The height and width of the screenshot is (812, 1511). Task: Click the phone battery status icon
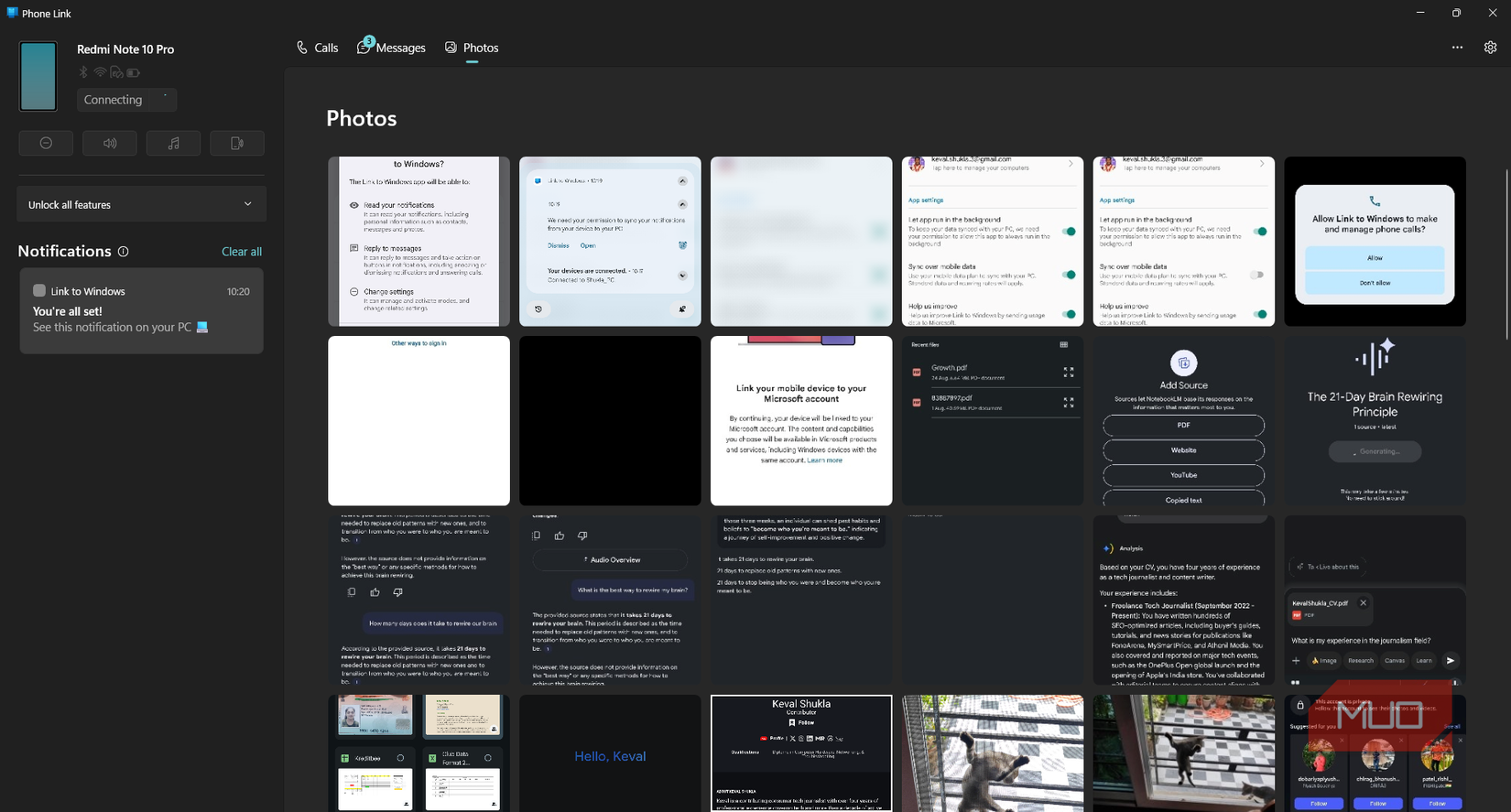133,72
